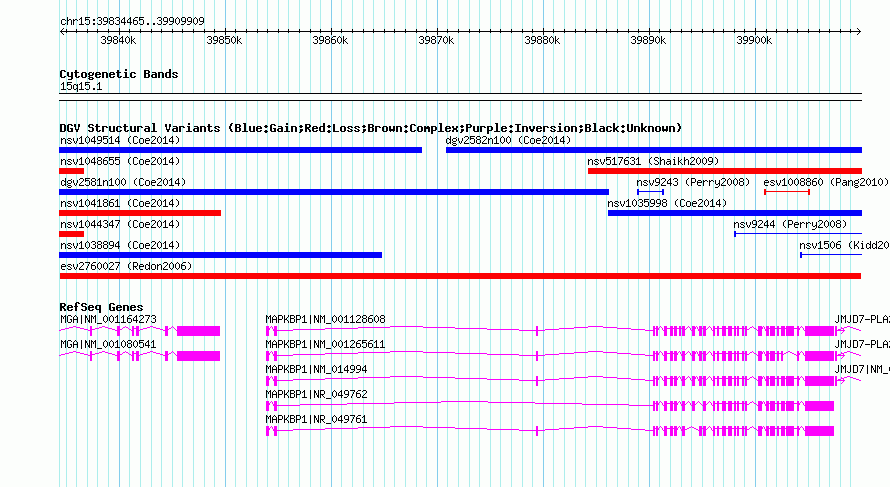Click the 39900k ruler tick label
The image size is (890, 487).
tap(754, 40)
